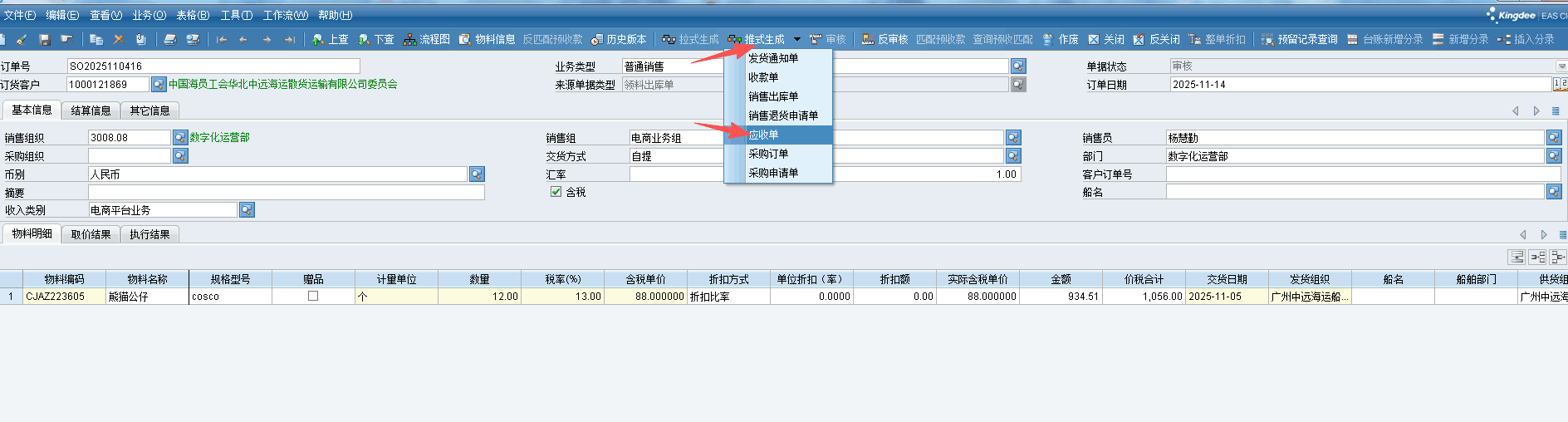Screen dimensions: 1568x422
Task: Switch to the 结算信息 tab
Action: tap(91, 110)
